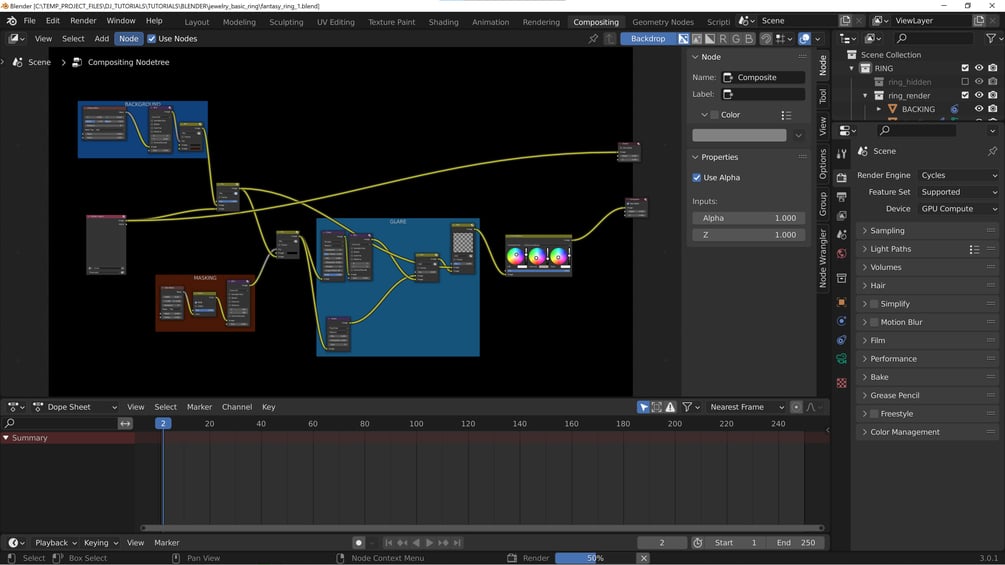Click the new view layer icon beside ViewLayer

979,20
